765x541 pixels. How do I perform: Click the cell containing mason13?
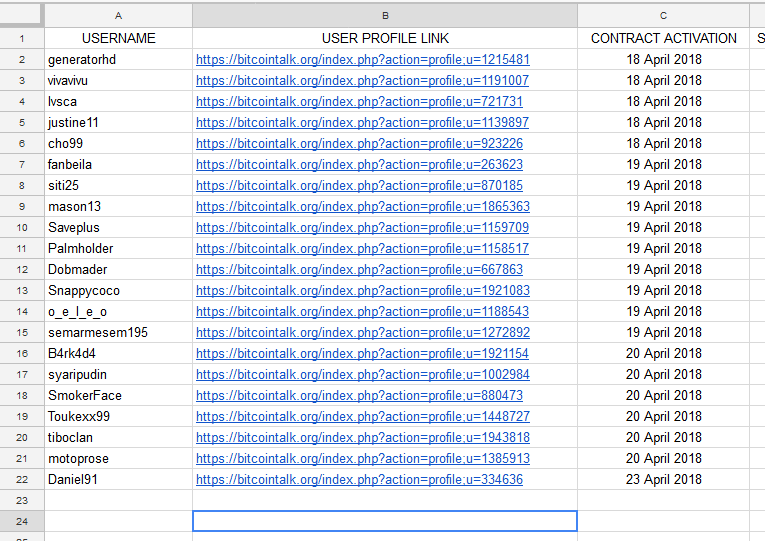click(x=119, y=206)
